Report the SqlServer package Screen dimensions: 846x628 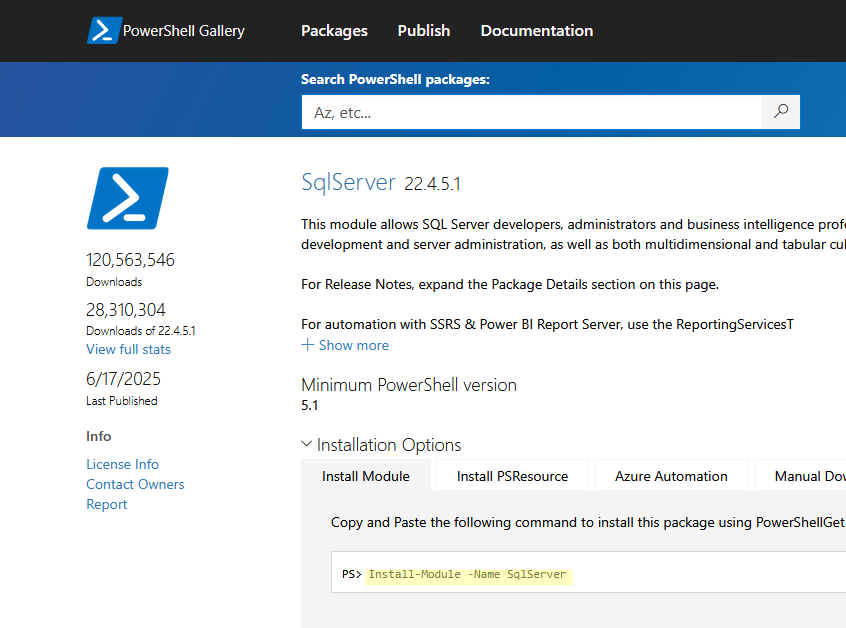[x=106, y=504]
